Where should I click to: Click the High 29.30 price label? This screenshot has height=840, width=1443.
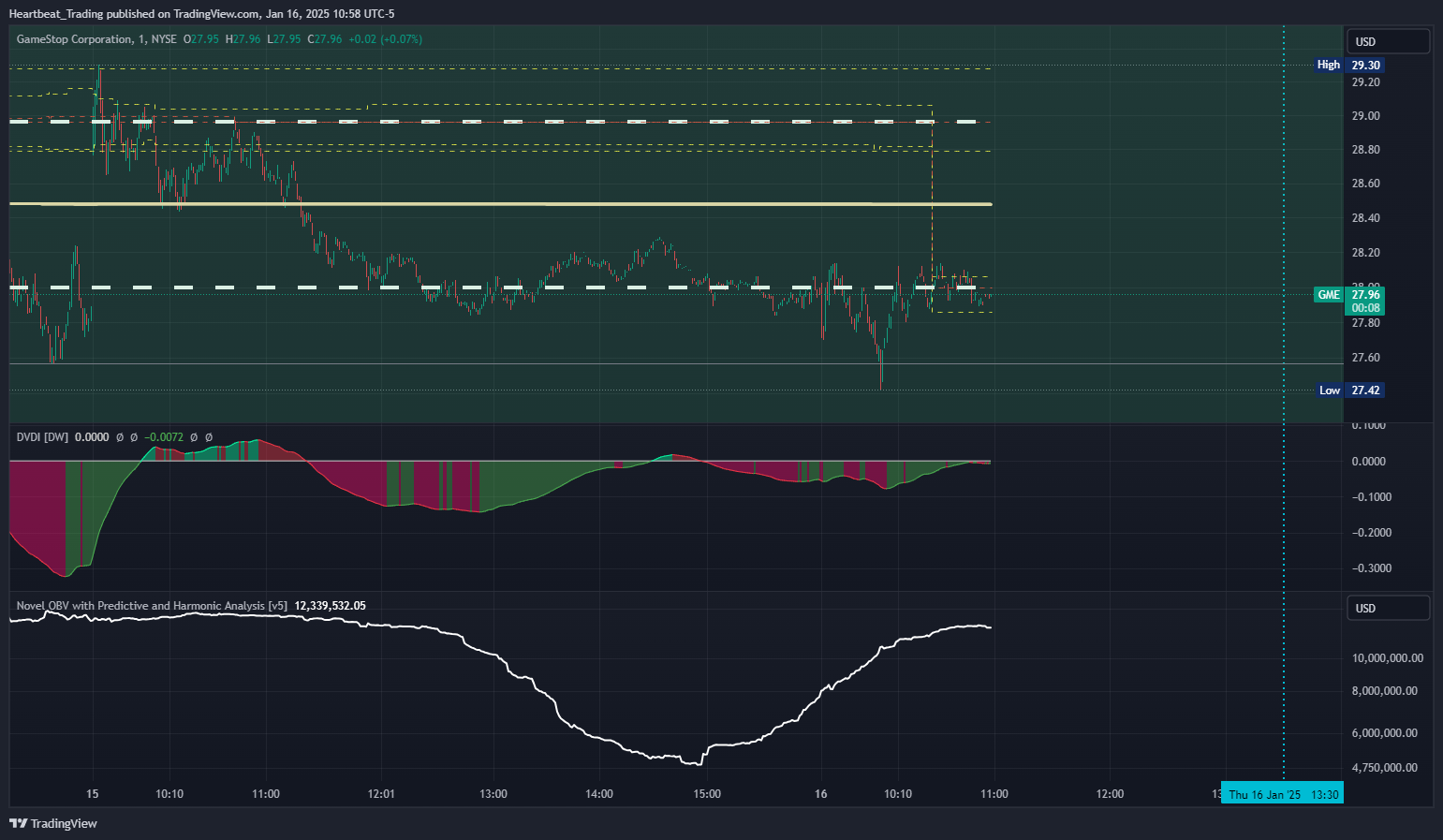(x=1348, y=65)
